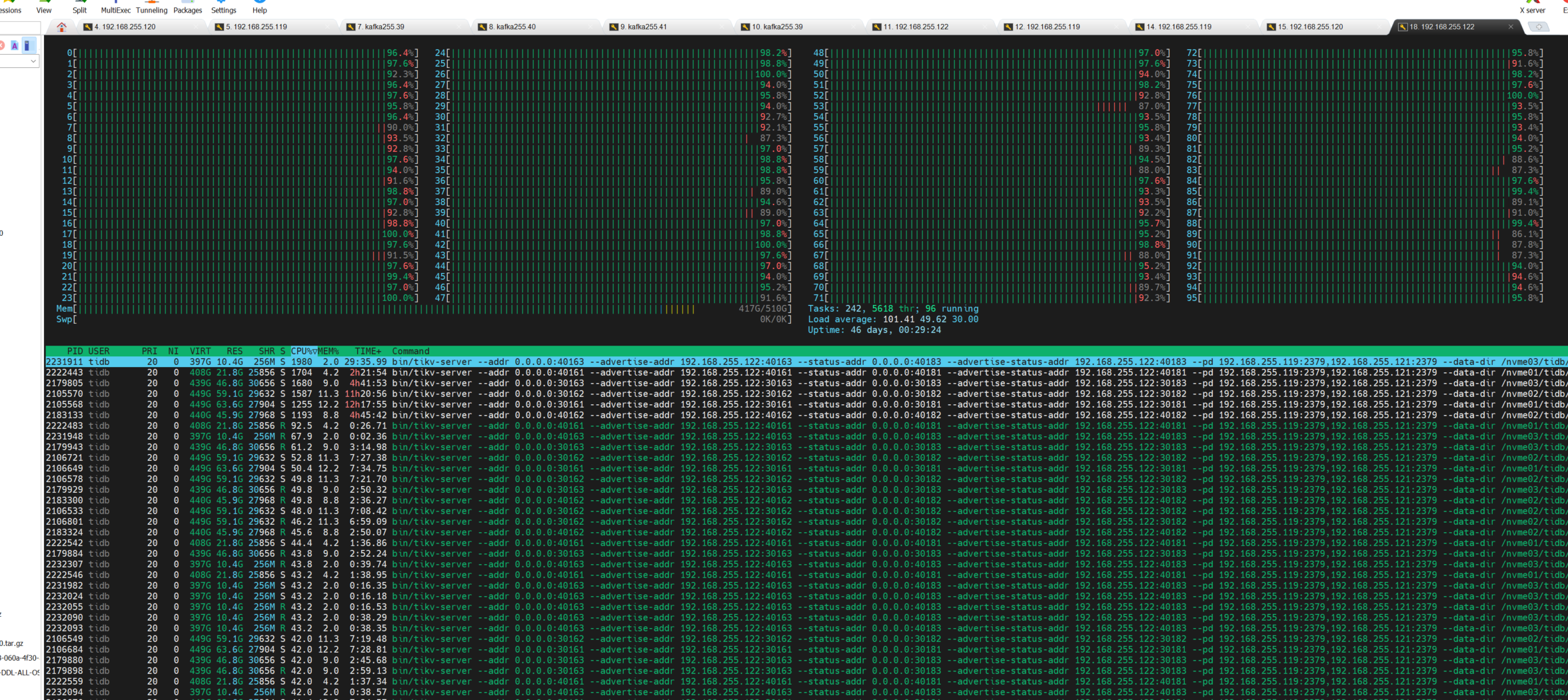Go to the Home tab house icon

coord(61,27)
